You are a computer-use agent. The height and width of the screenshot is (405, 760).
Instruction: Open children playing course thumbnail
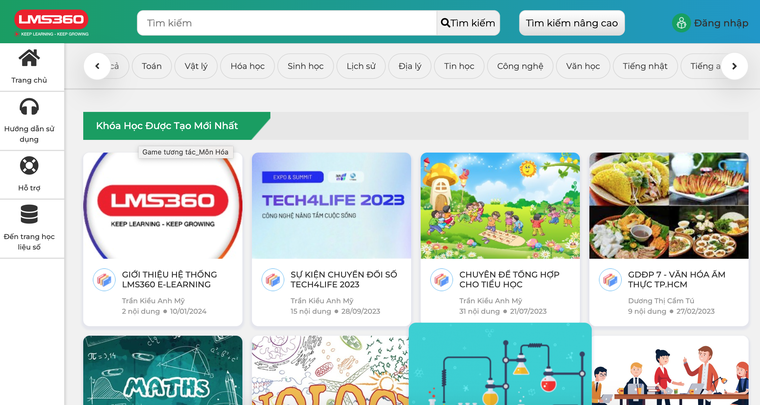click(x=500, y=205)
